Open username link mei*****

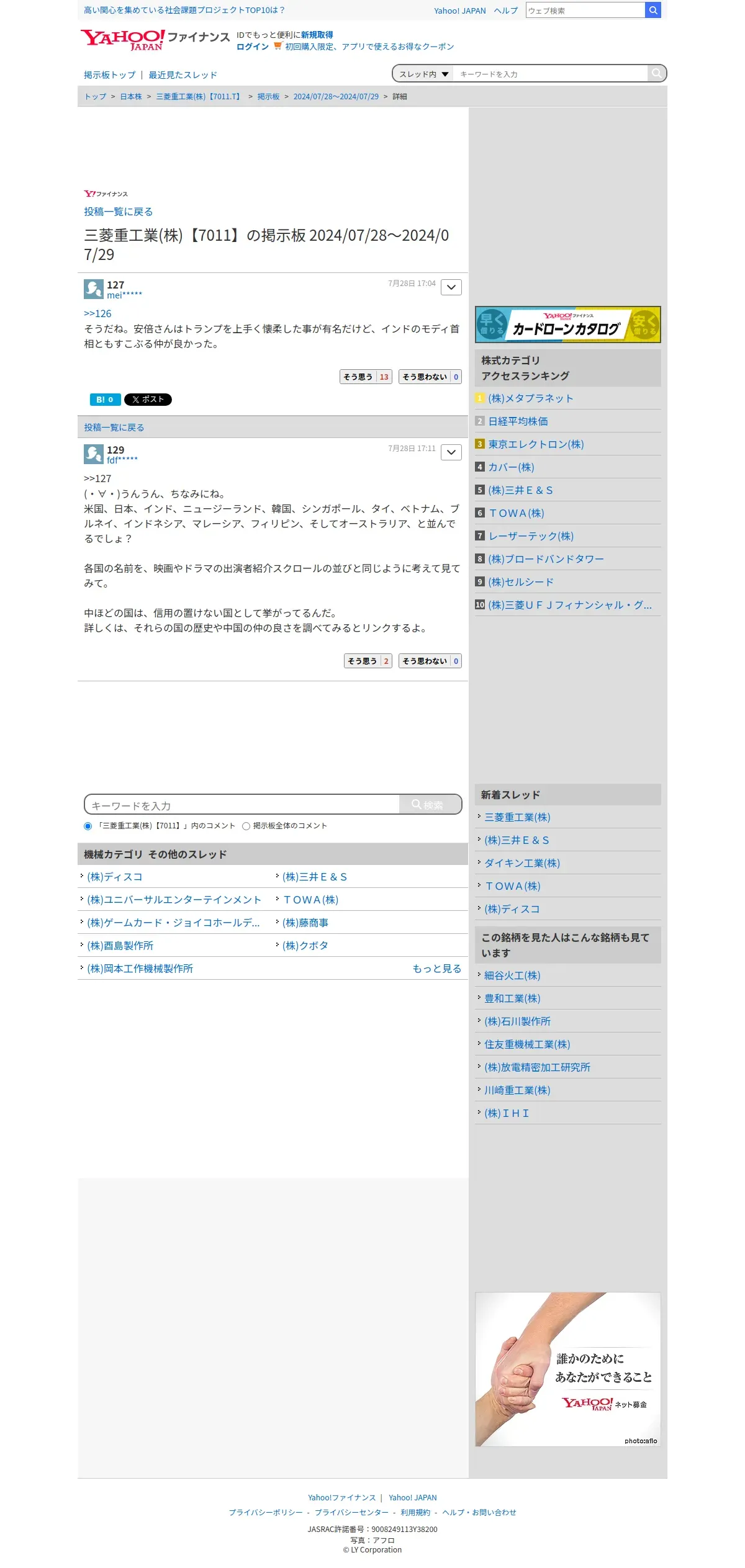coord(124,295)
